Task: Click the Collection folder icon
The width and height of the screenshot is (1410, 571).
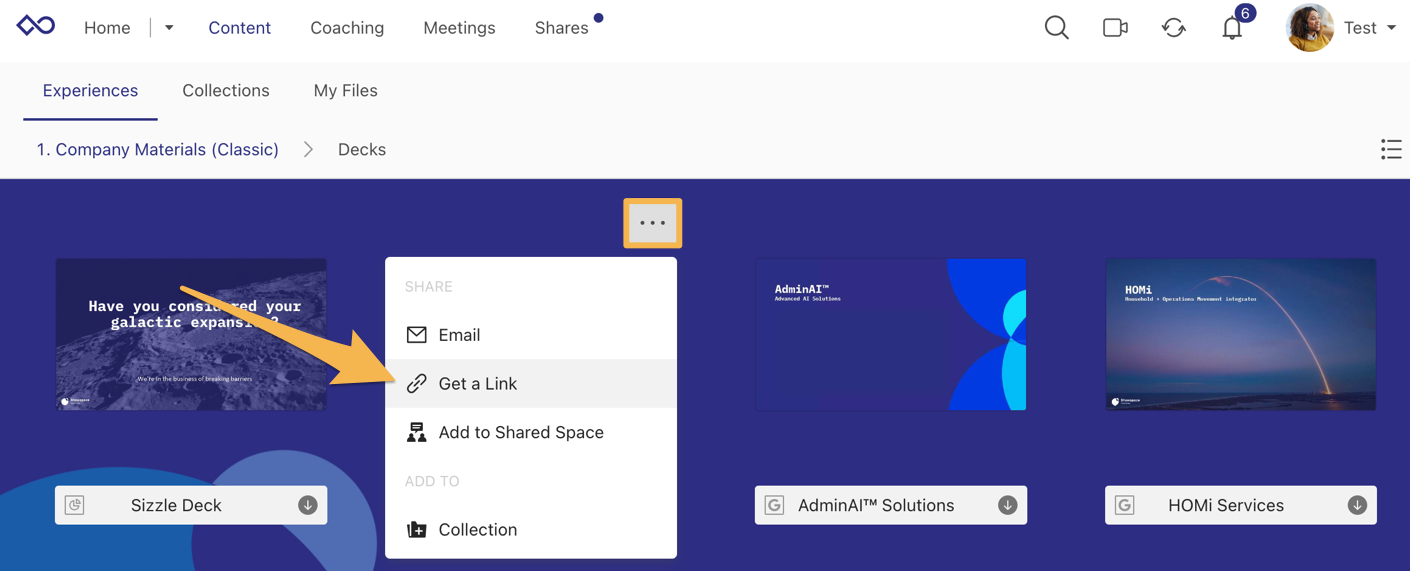Action: coord(416,529)
